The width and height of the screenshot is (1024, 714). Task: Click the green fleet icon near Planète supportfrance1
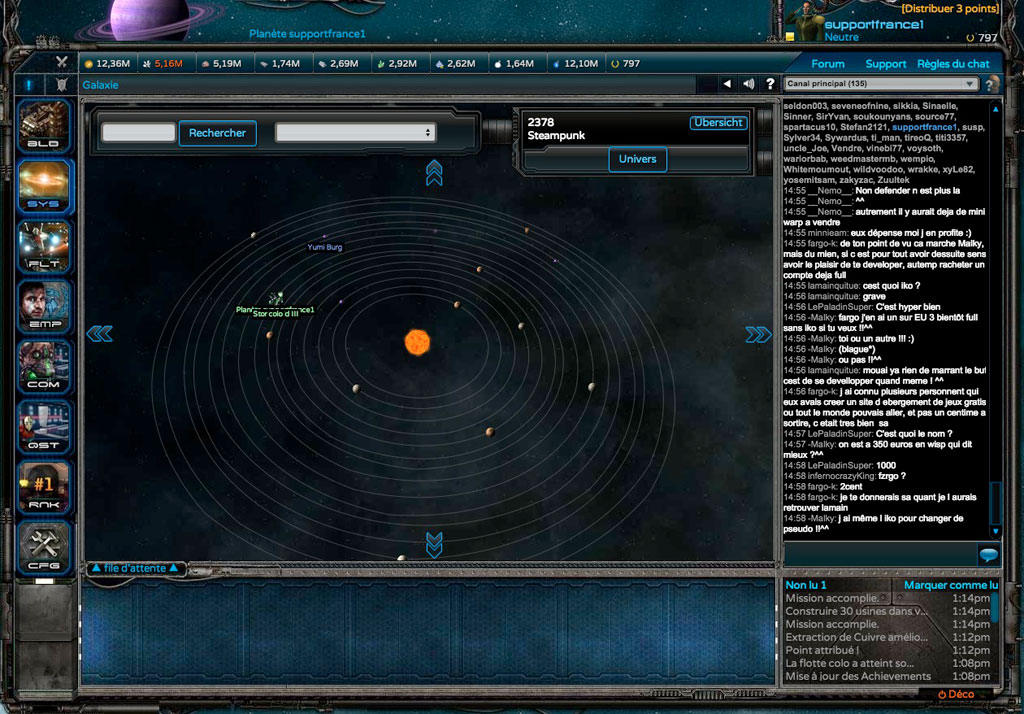point(276,299)
